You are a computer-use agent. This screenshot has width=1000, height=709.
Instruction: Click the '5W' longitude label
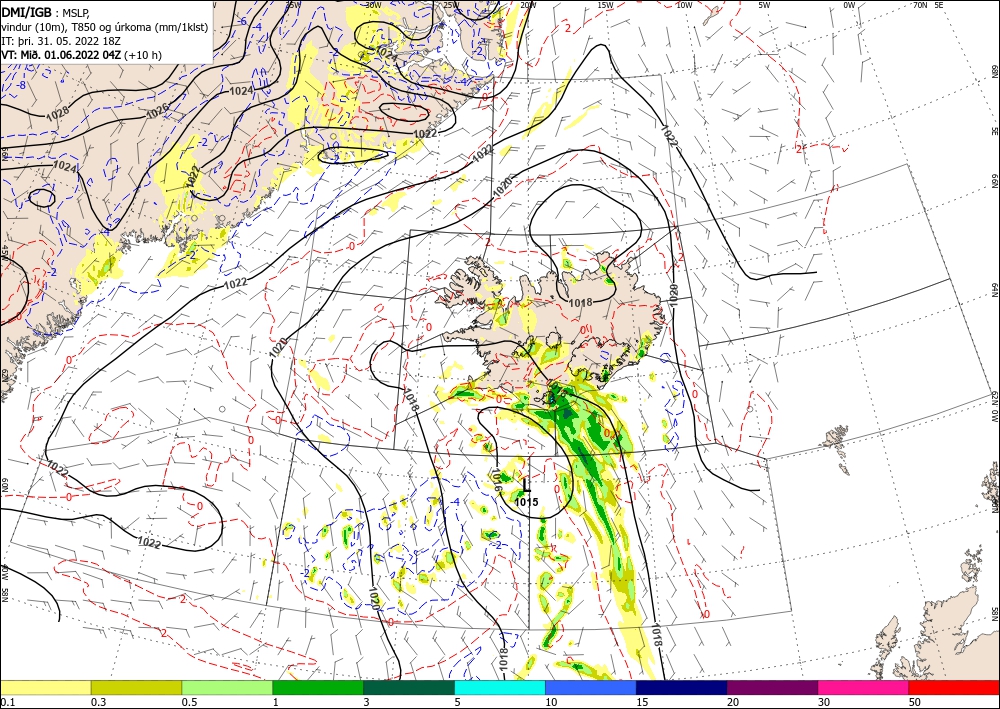click(764, 5)
